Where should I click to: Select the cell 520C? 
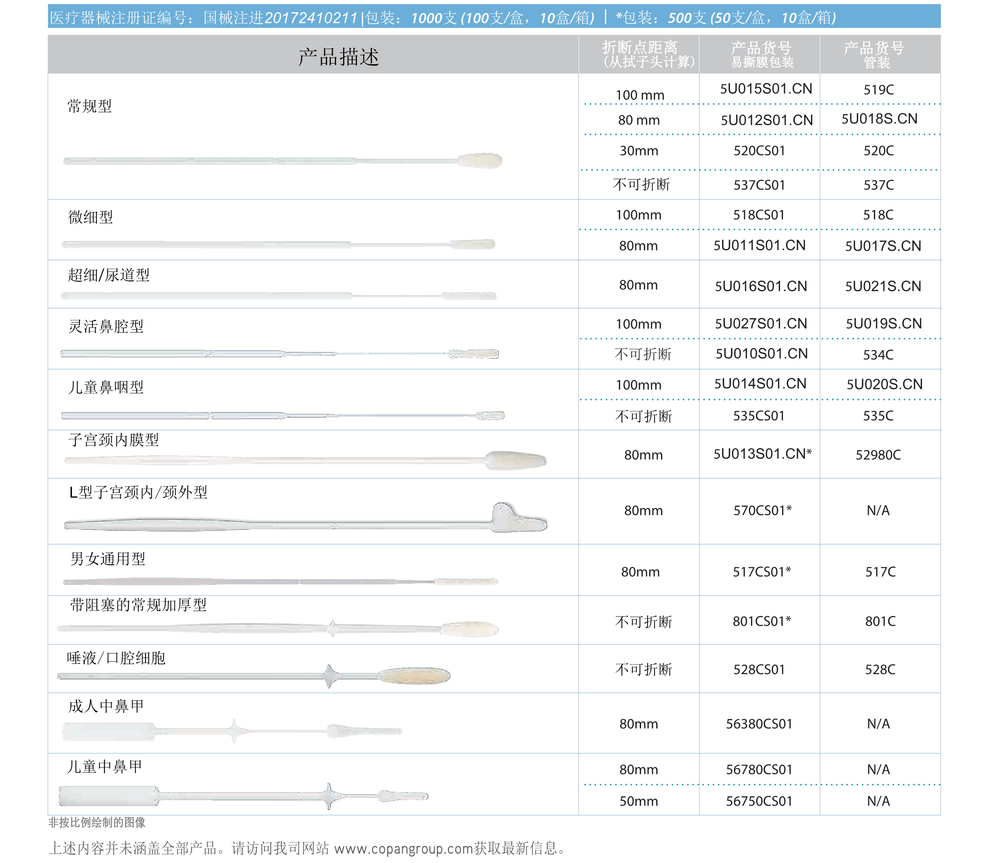(x=879, y=151)
